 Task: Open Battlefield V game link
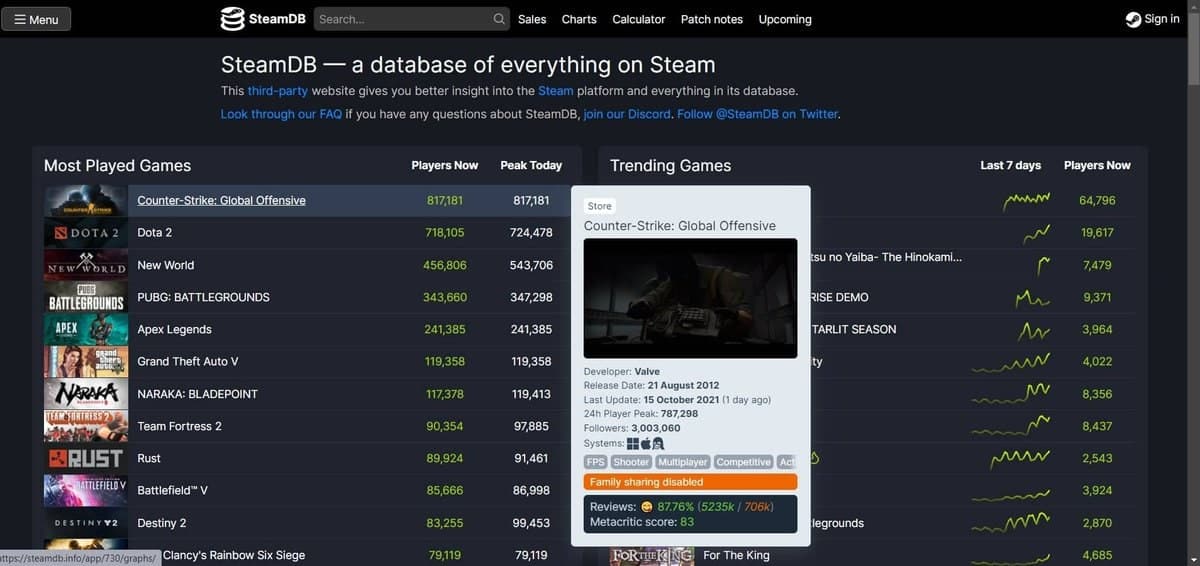pos(172,490)
